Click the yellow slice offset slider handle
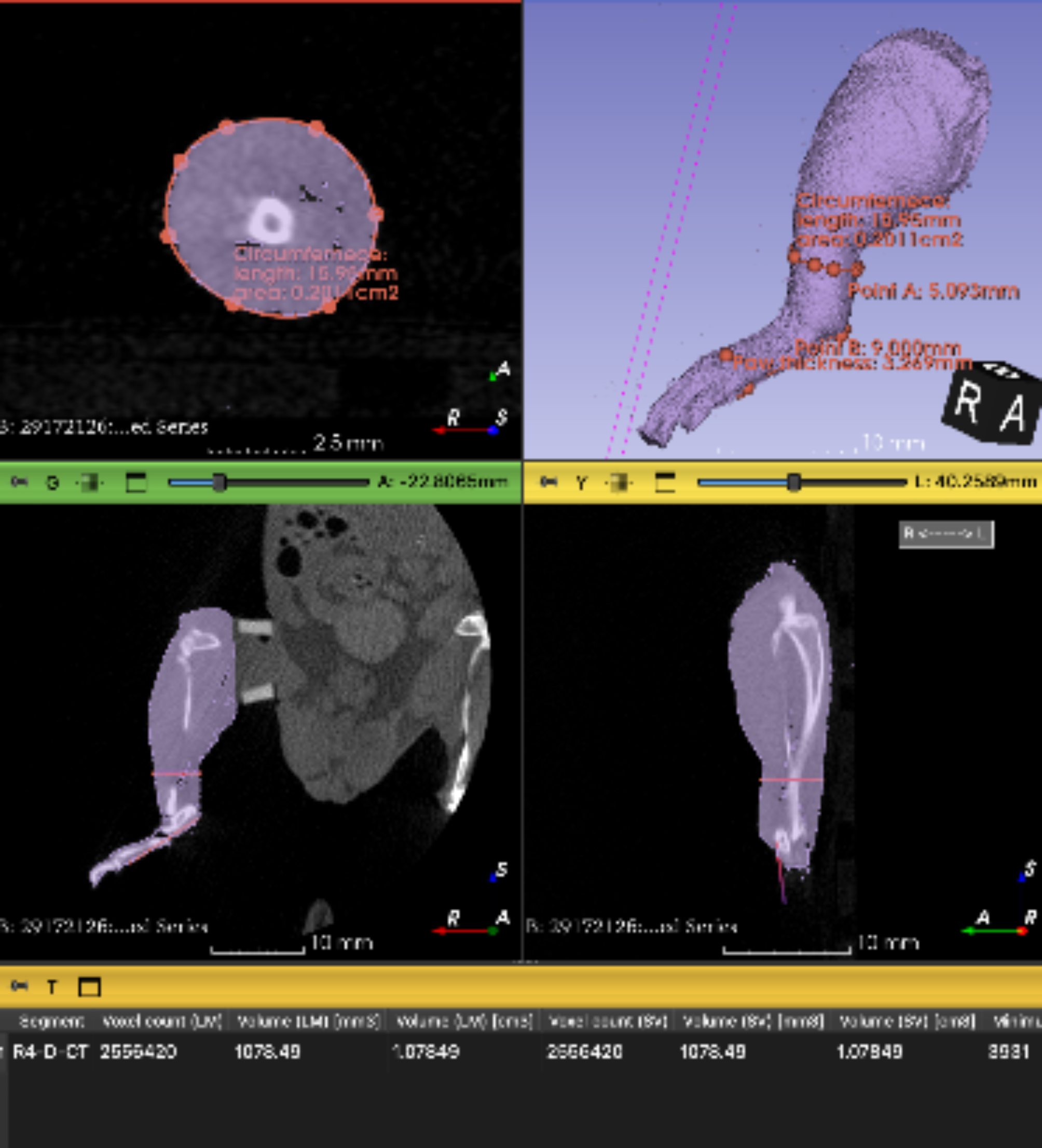 coord(793,483)
